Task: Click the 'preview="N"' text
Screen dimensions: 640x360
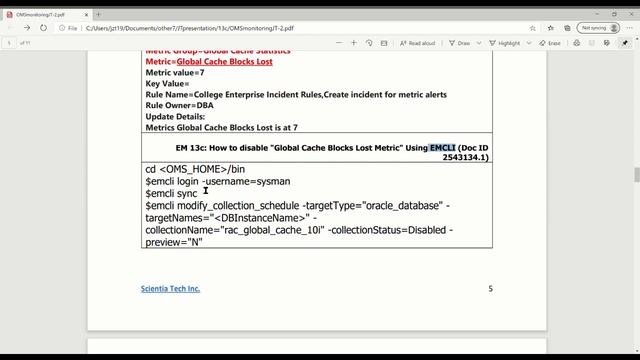Action: [x=174, y=242]
